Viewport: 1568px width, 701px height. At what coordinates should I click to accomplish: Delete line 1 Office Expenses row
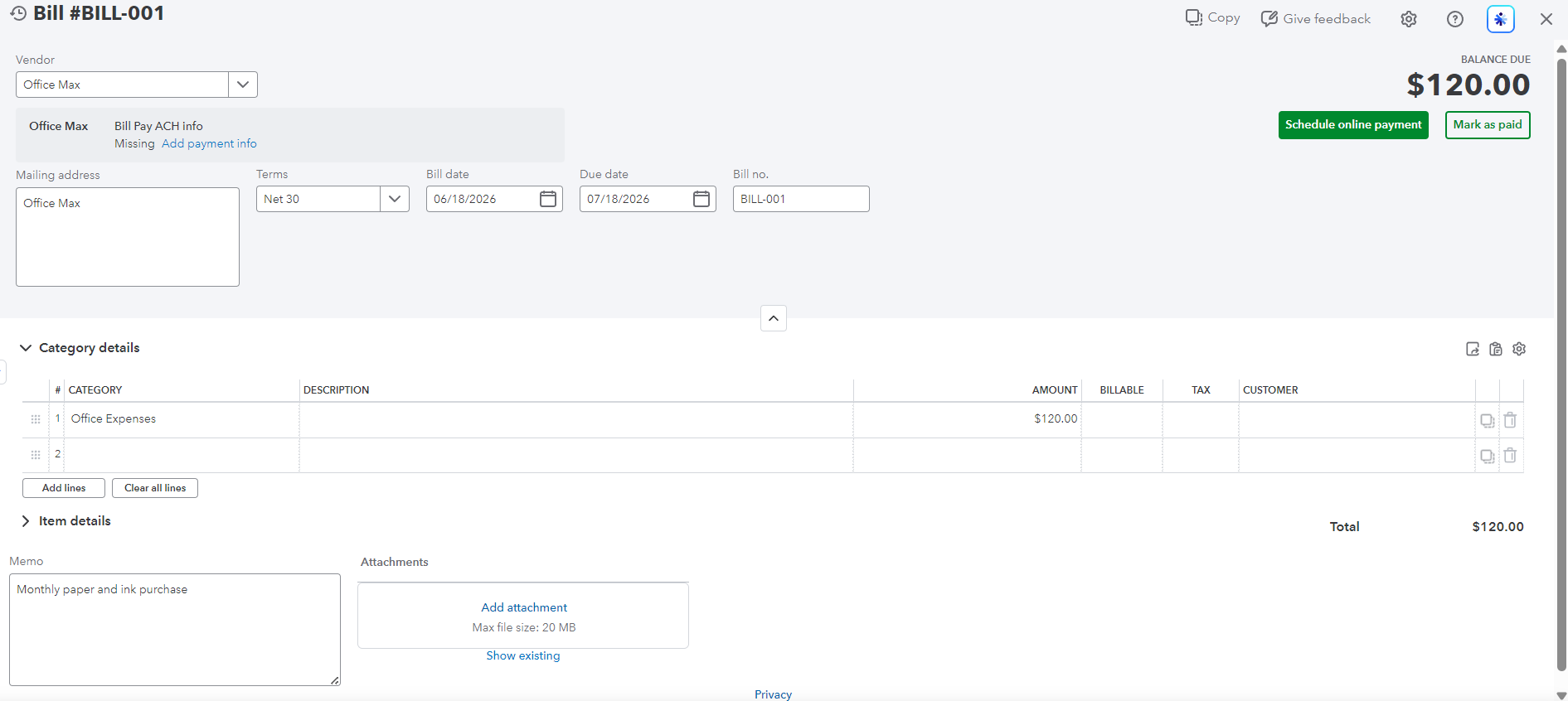1510,420
